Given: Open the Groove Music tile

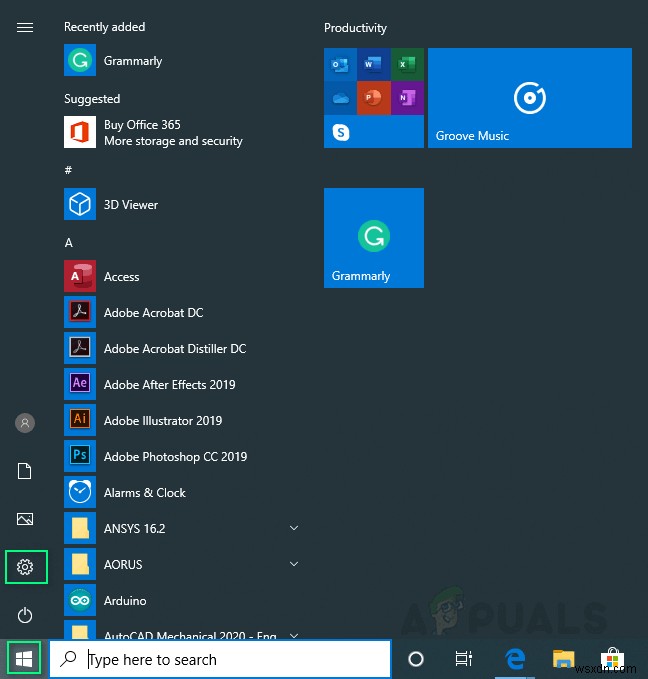Looking at the screenshot, I should (x=530, y=98).
